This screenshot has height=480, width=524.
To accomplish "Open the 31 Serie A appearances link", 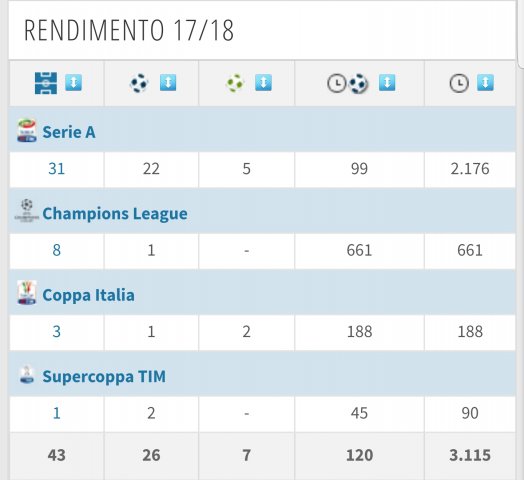I will 56,169.
